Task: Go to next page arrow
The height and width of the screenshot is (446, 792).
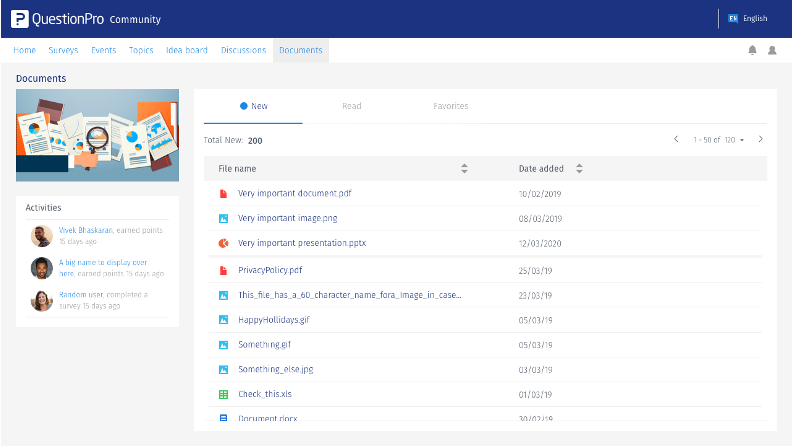Action: 761,139
